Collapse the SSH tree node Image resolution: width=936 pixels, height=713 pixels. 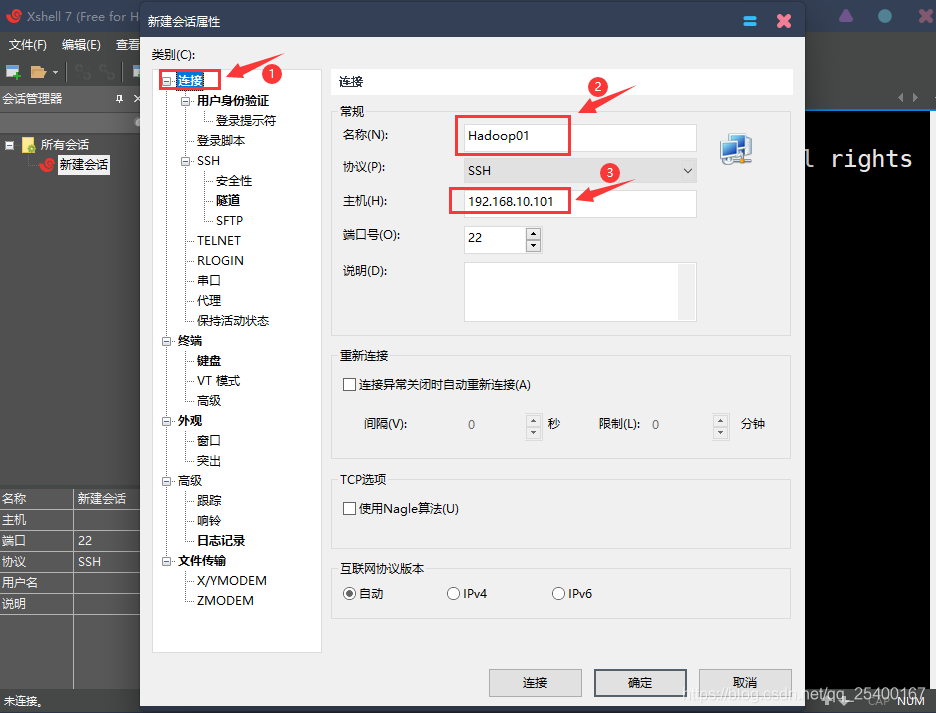[x=186, y=161]
